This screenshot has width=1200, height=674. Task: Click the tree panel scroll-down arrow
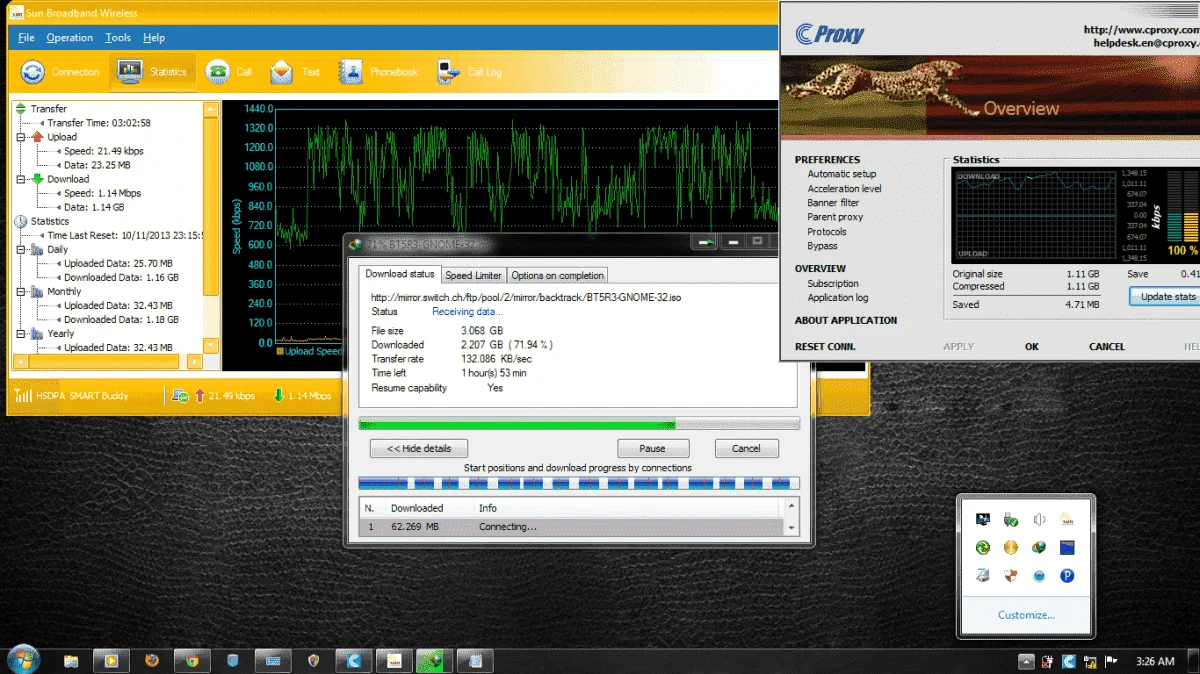point(210,344)
